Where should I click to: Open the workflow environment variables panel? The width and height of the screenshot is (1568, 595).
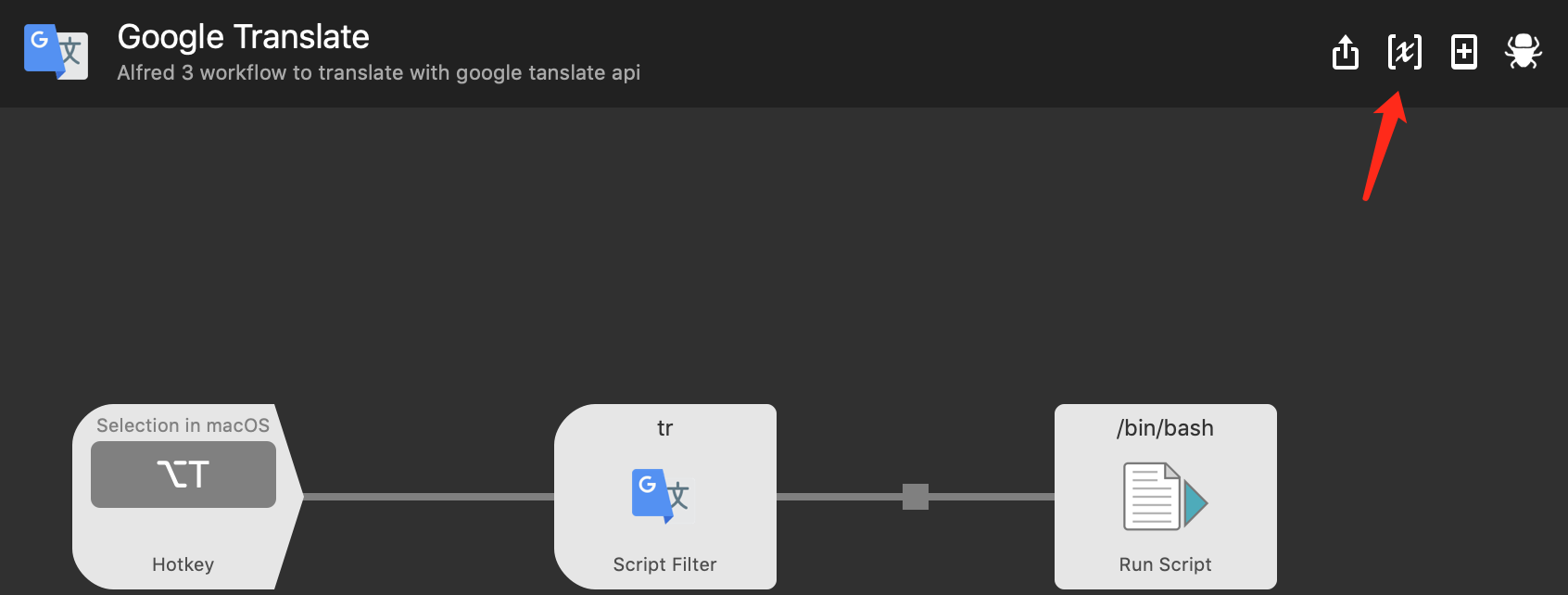[1403, 53]
